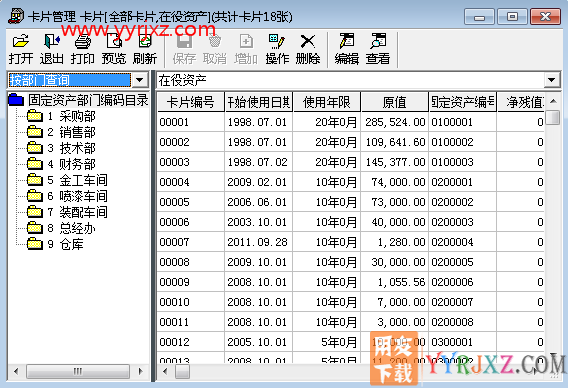The image size is (568, 388).
Task: Select the 8 总经办 folder
Action: [x=61, y=228]
